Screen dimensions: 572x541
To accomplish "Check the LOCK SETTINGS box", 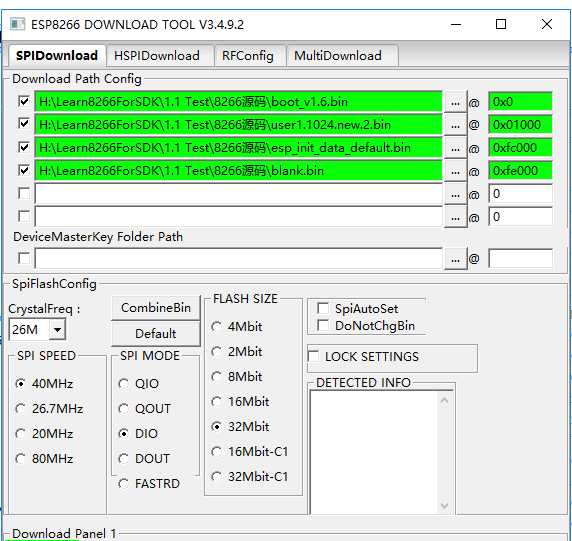I will point(314,356).
